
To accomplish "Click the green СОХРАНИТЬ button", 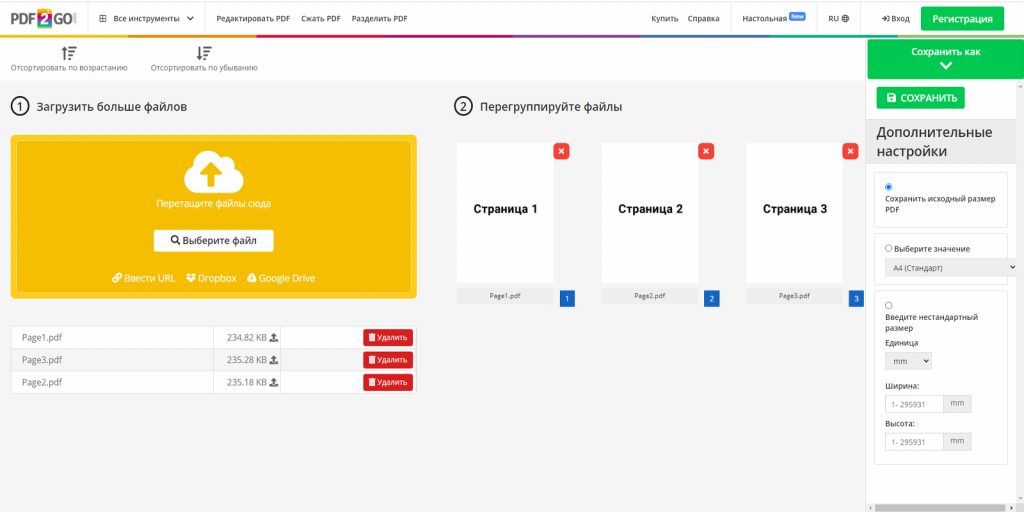I will [920, 98].
